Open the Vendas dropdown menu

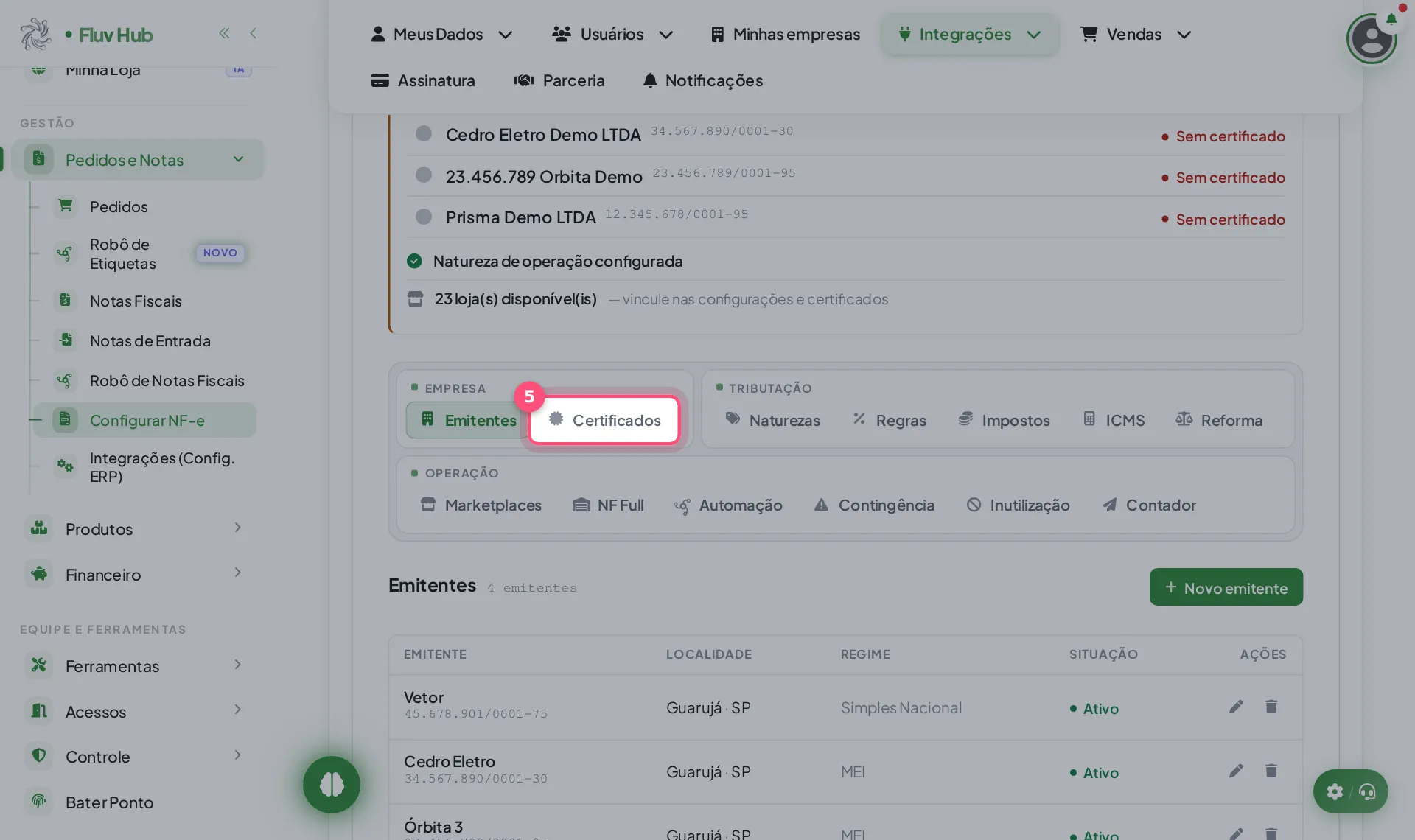point(1135,34)
